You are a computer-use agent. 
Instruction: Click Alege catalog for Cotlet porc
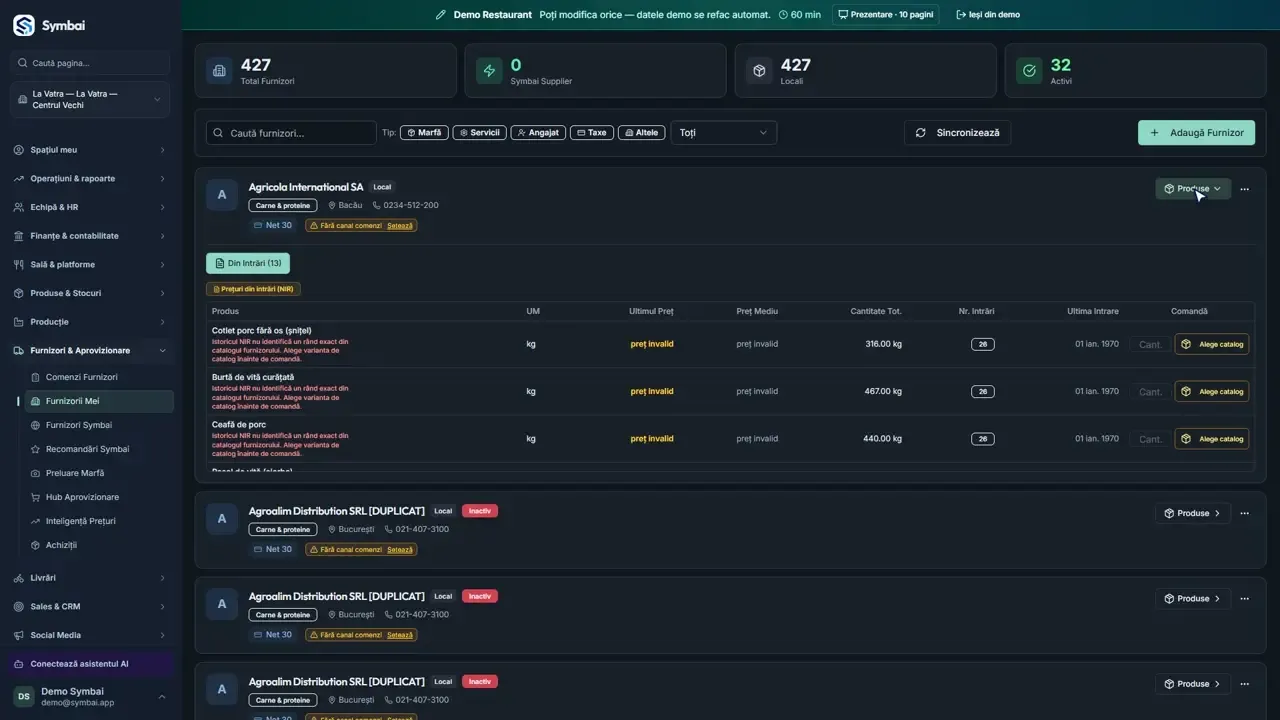[1212, 344]
